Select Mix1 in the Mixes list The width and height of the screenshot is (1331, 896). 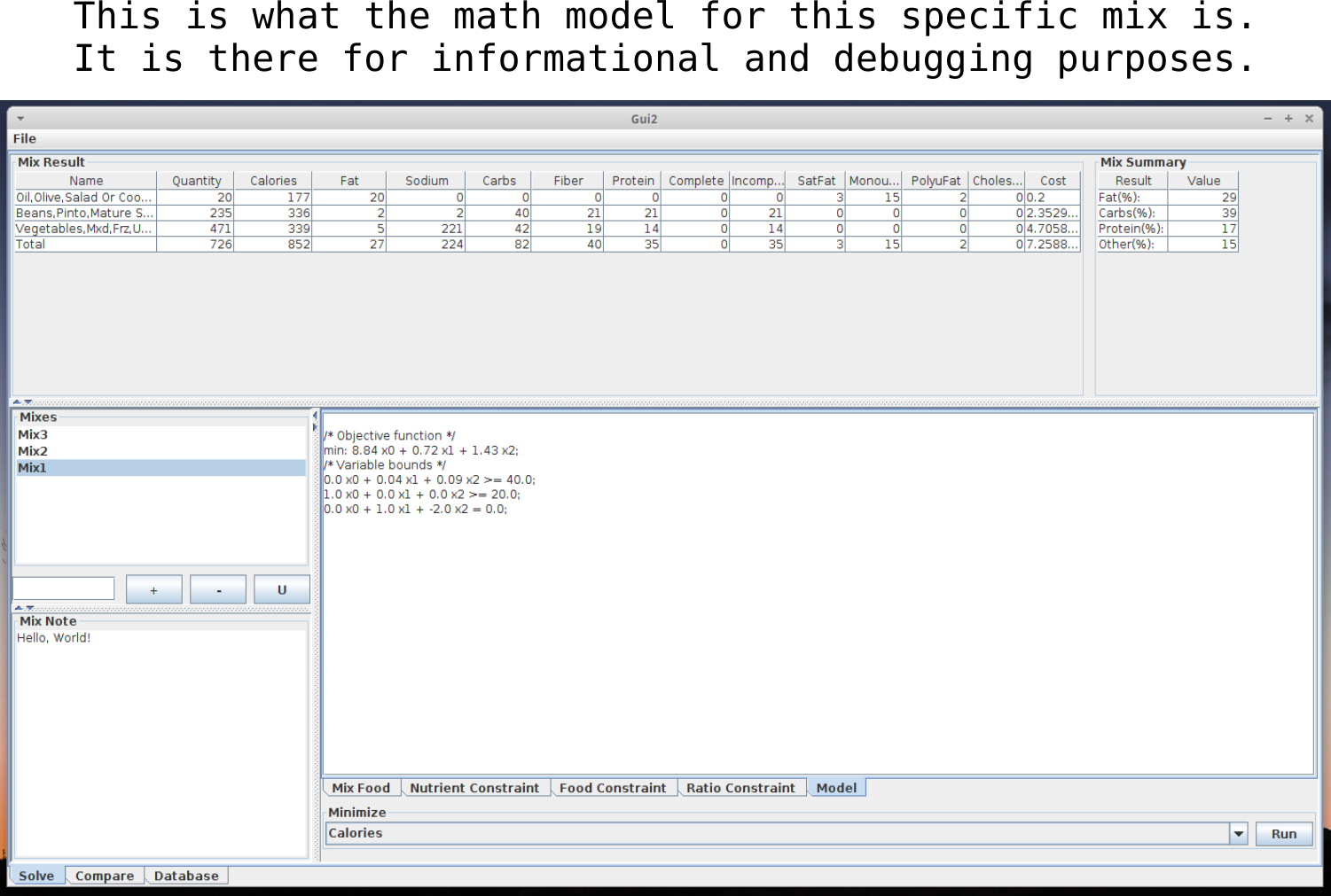(x=161, y=468)
